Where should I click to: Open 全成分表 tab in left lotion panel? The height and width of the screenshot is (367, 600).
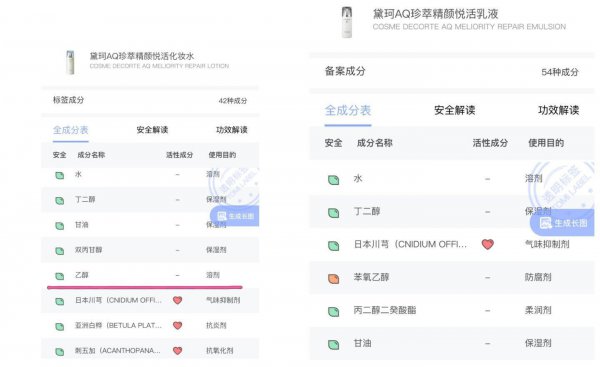71,130
